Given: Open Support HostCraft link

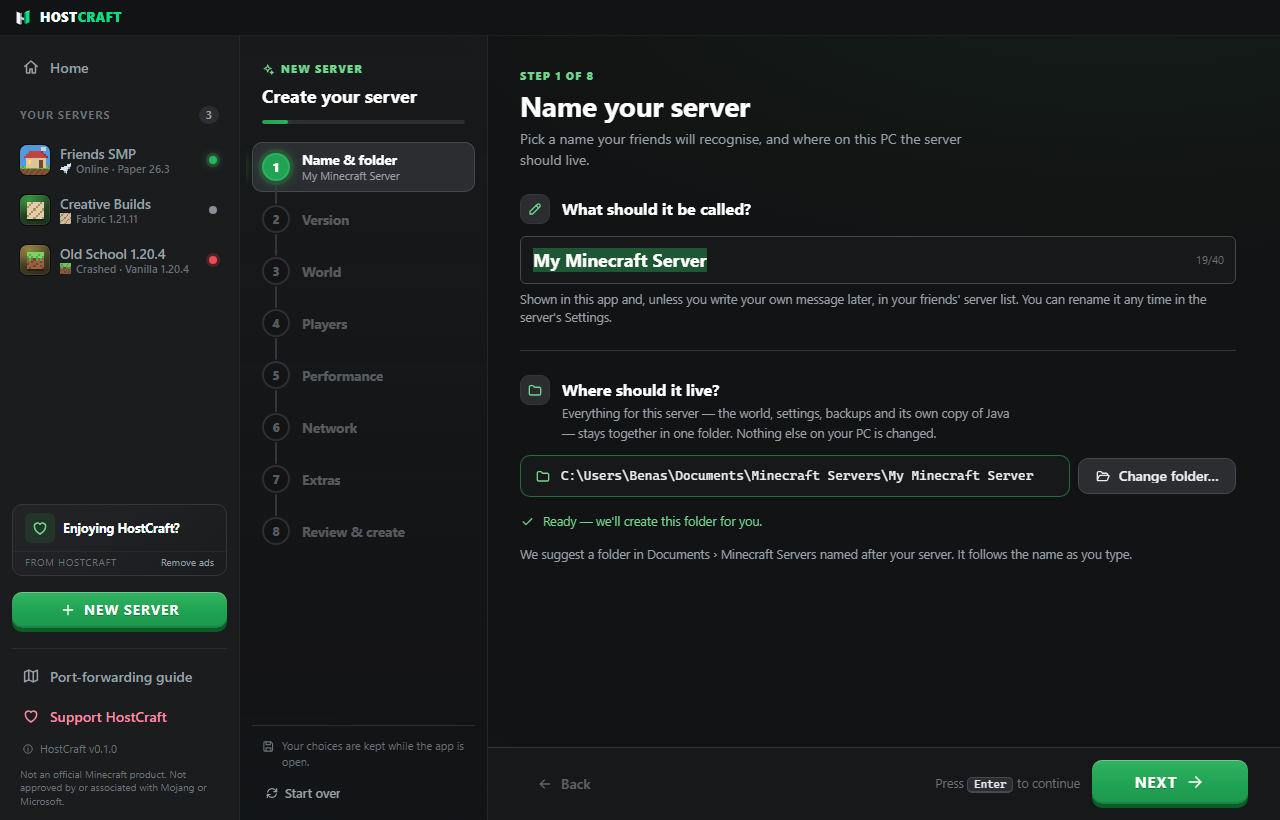Looking at the screenshot, I should pyautogui.click(x=119, y=717).
